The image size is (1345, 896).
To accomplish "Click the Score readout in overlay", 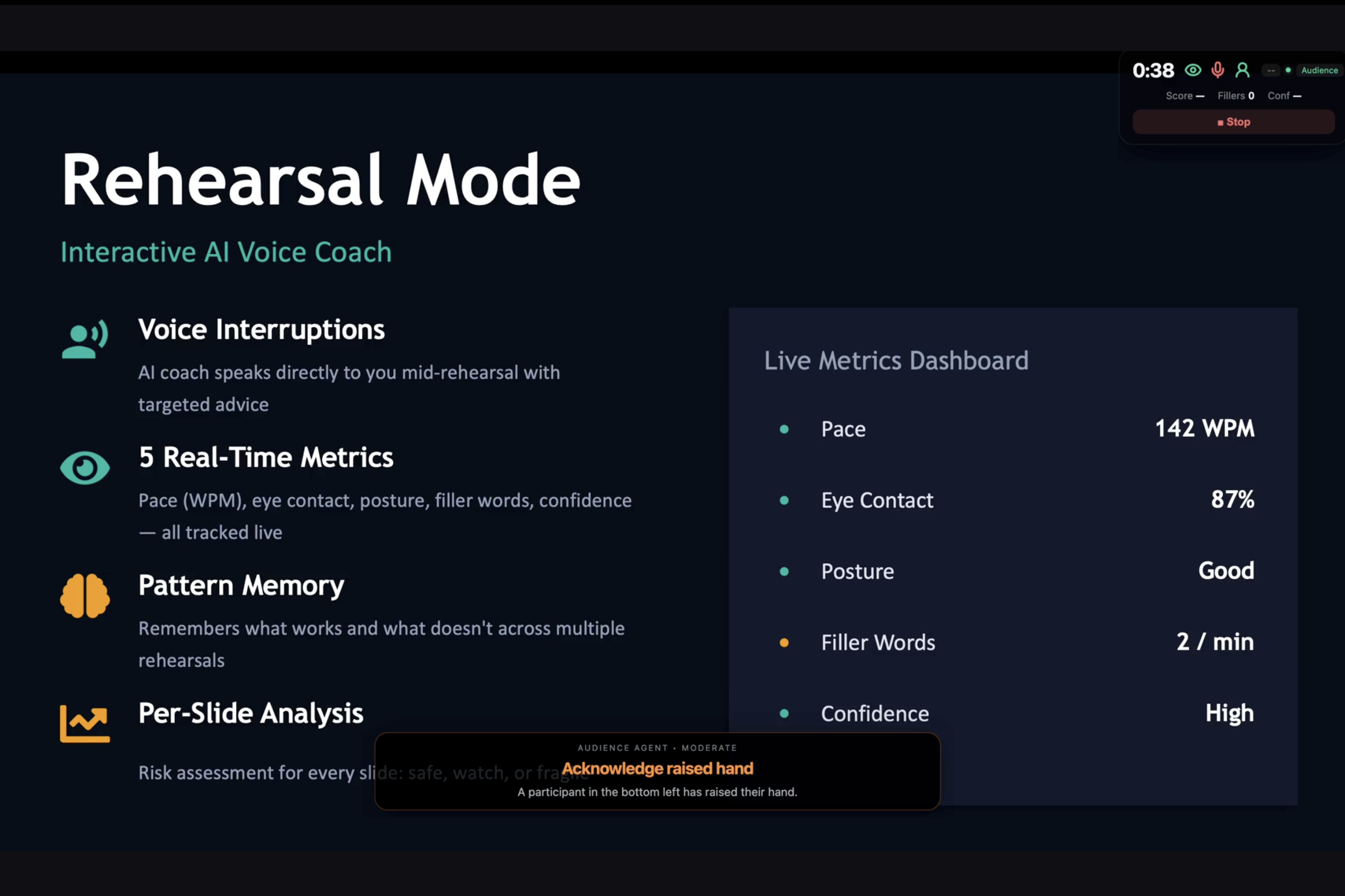I will (1184, 96).
